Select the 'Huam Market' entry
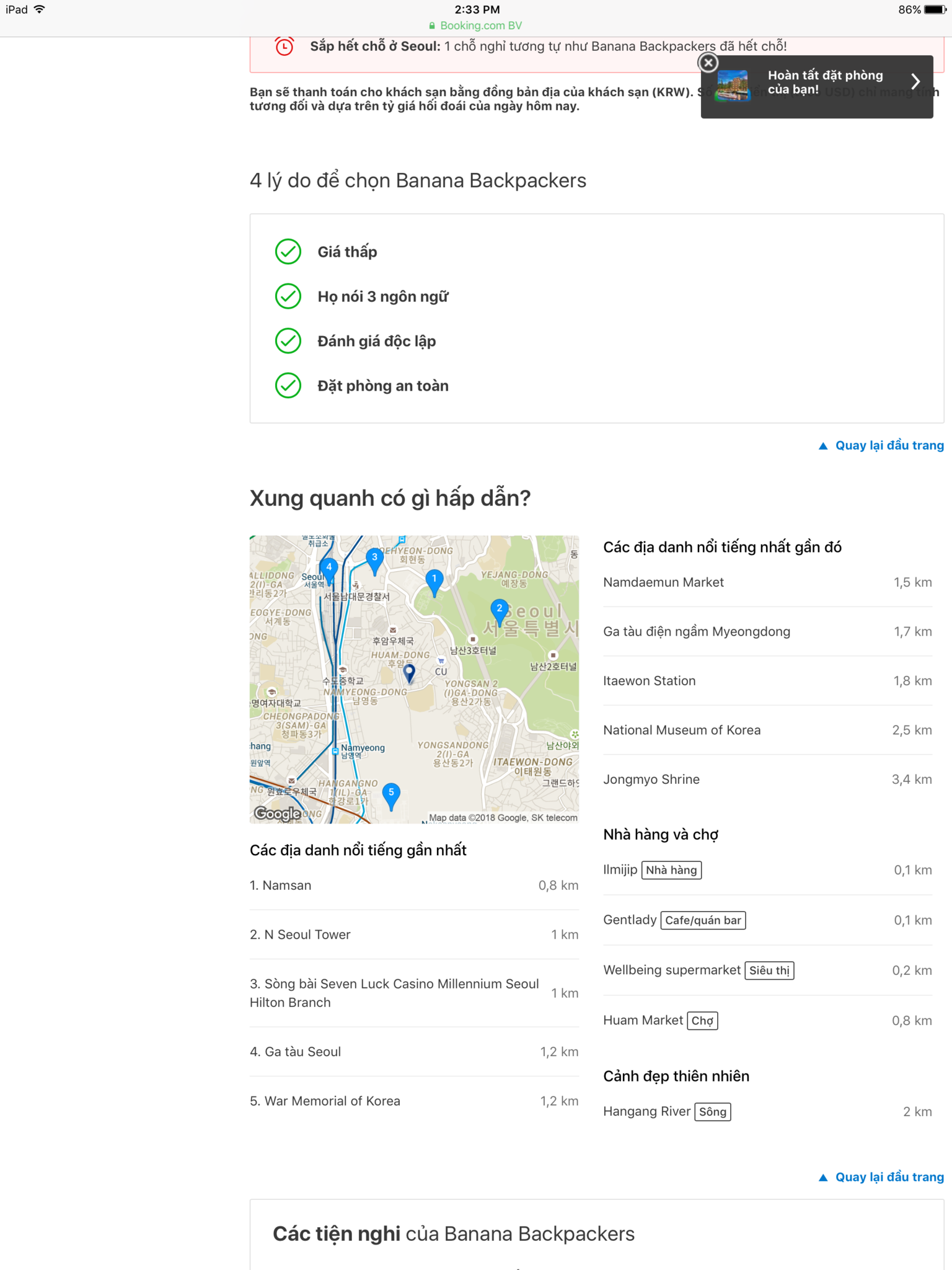This screenshot has height=1270, width=952. [x=767, y=1021]
